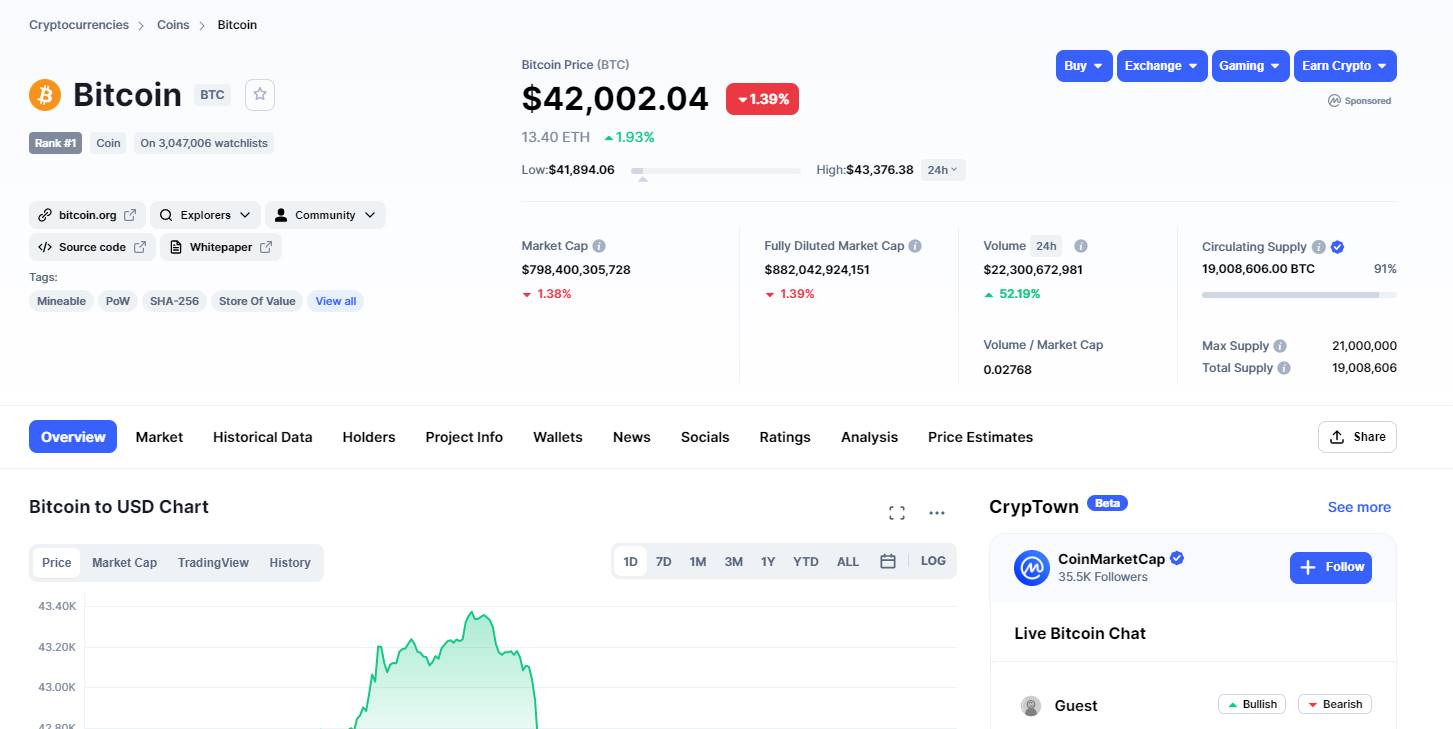Open the Exchange dropdown
Viewport: 1453px width, 729px height.
coord(1162,66)
